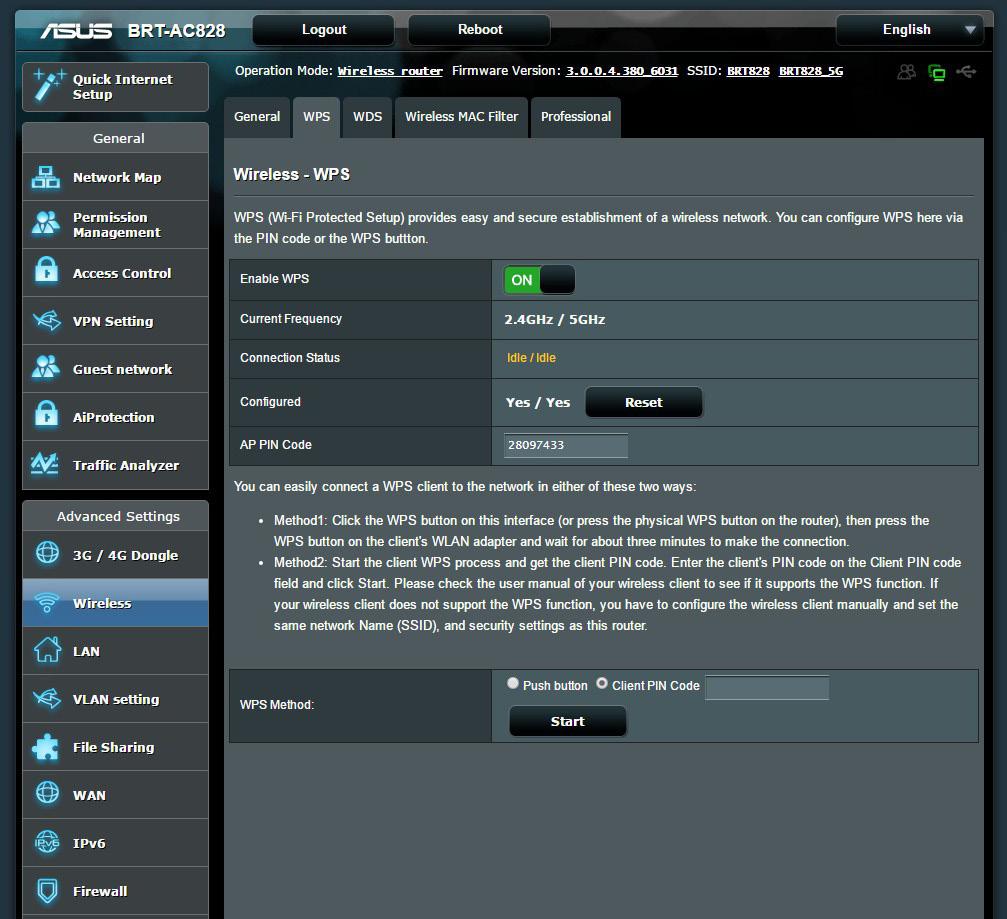Image resolution: width=1007 pixels, height=919 pixels.
Task: Open the Network Map menu item
Action: point(116,177)
